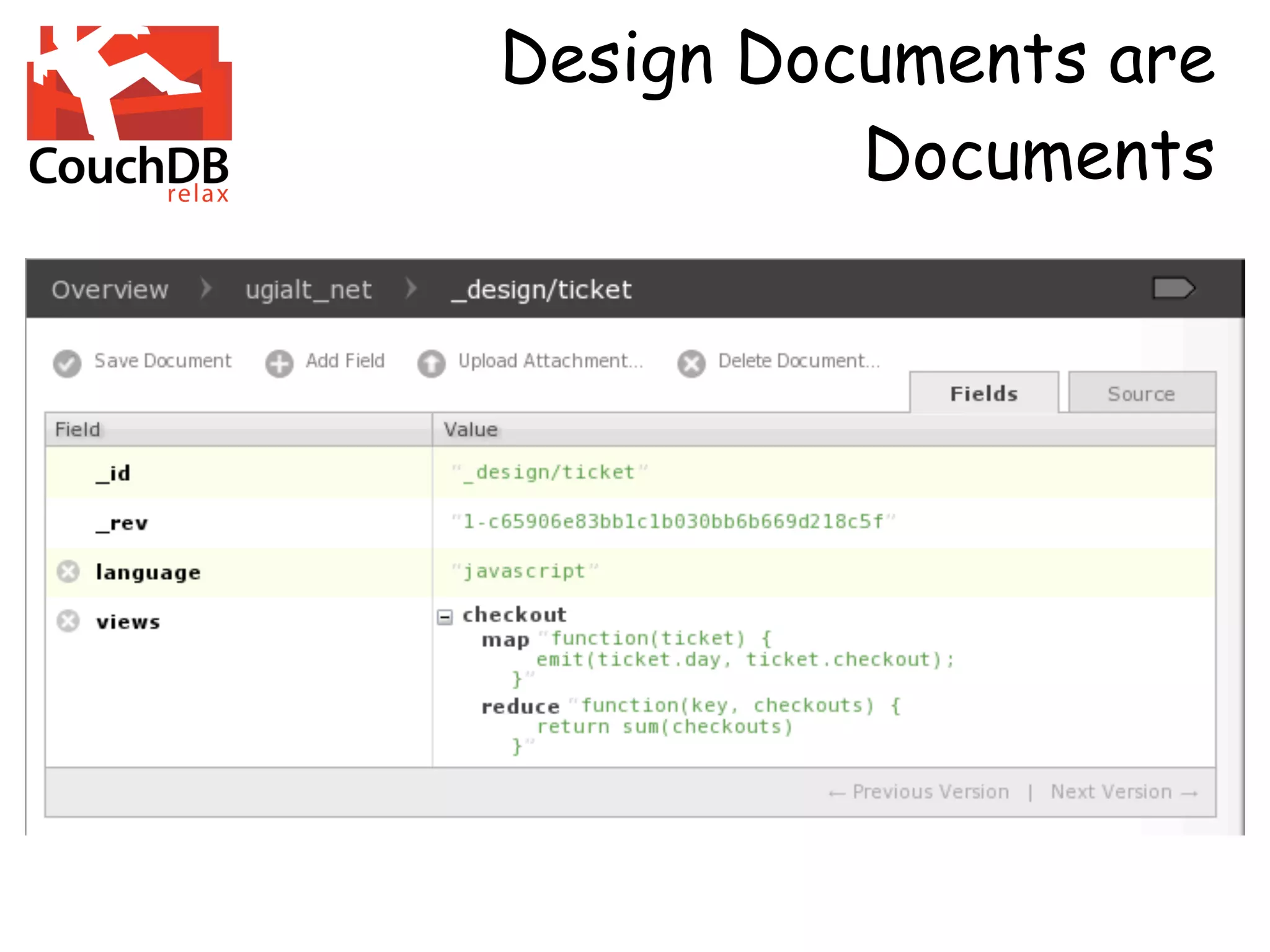Click the emit(ticket.day, ticket.checkout) line

click(x=745, y=659)
